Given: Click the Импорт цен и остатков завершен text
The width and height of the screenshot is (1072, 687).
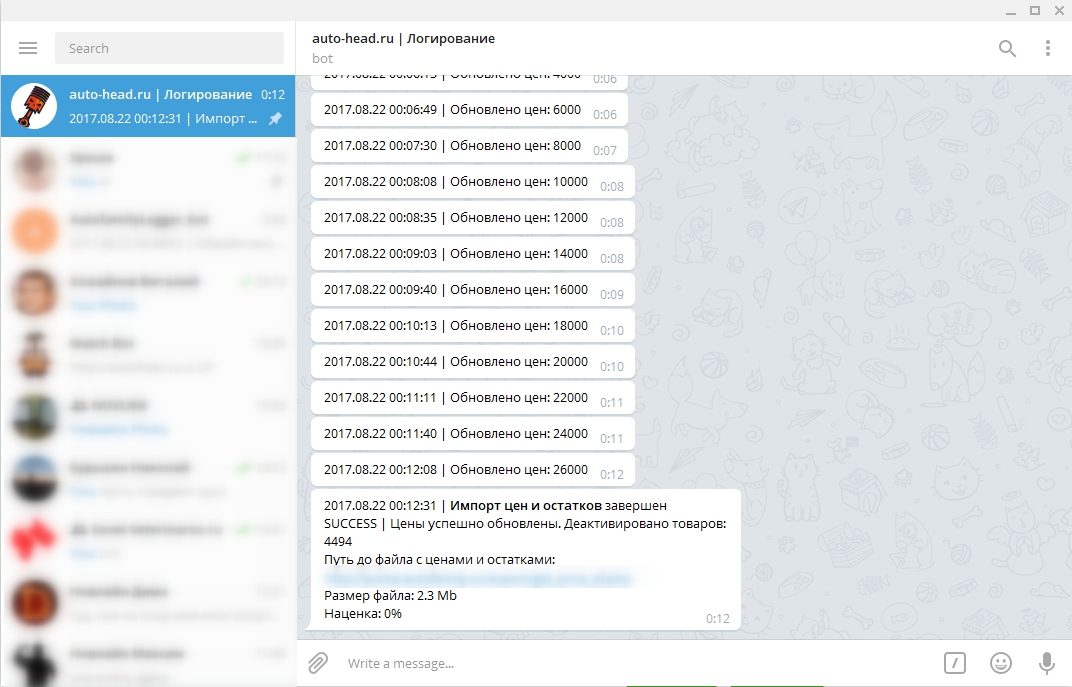Looking at the screenshot, I should pos(558,506).
